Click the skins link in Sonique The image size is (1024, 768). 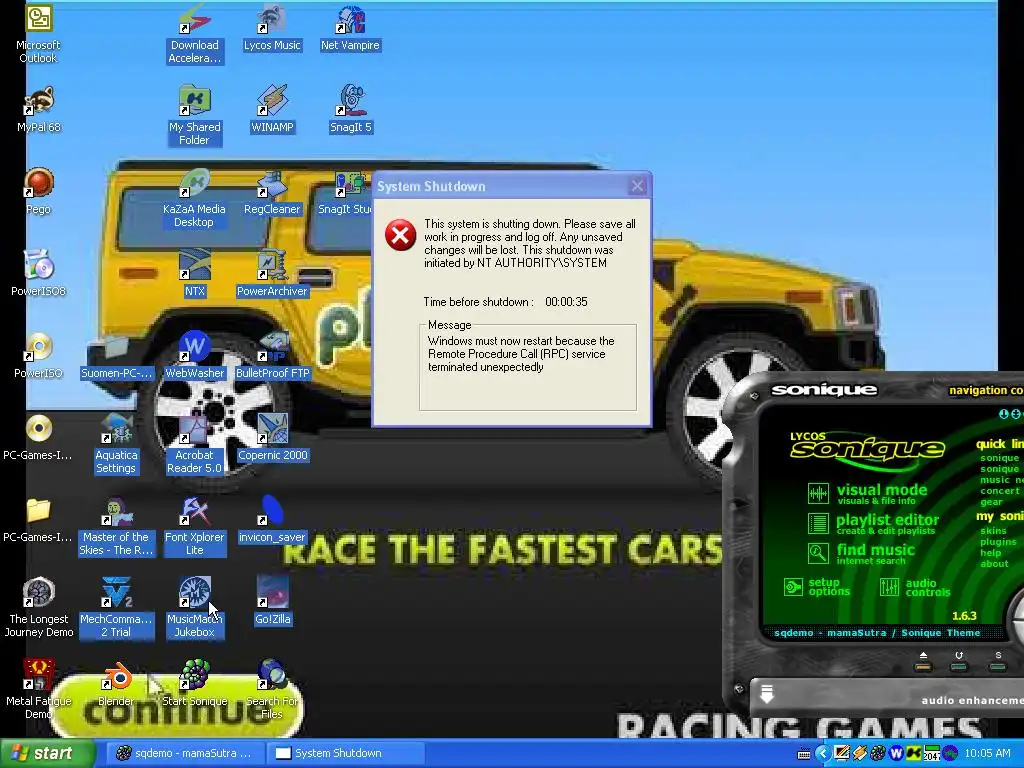point(993,531)
